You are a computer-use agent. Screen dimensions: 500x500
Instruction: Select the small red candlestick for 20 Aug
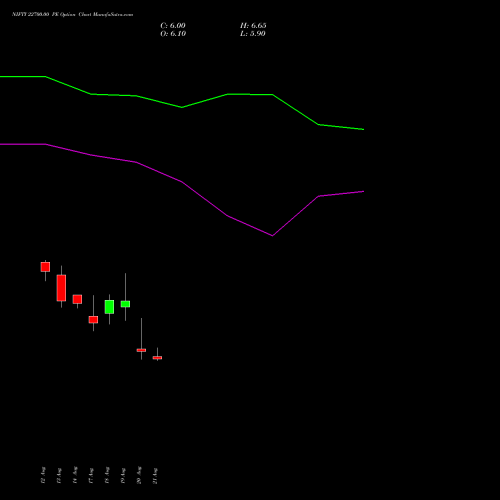(x=141, y=350)
